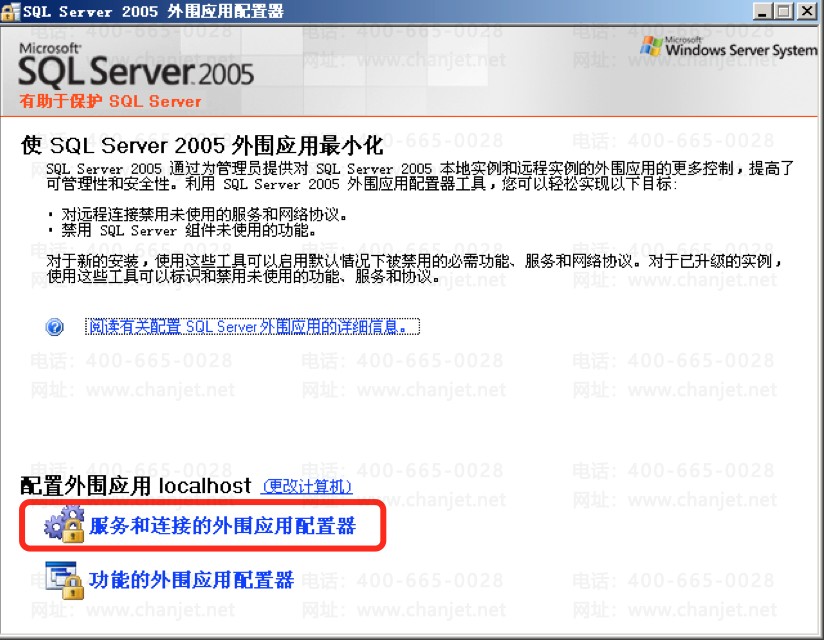The width and height of the screenshot is (824, 640).
Task: Click the blue question mark help icon
Action: coord(55,327)
